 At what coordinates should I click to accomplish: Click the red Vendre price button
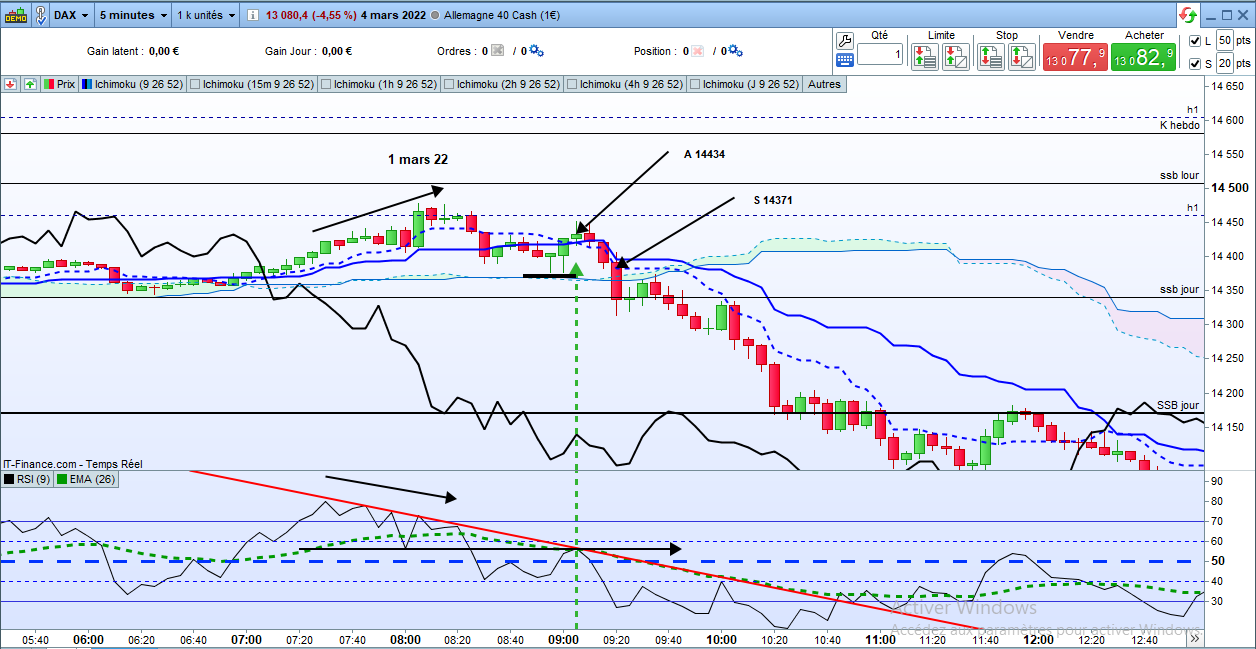(x=1074, y=57)
